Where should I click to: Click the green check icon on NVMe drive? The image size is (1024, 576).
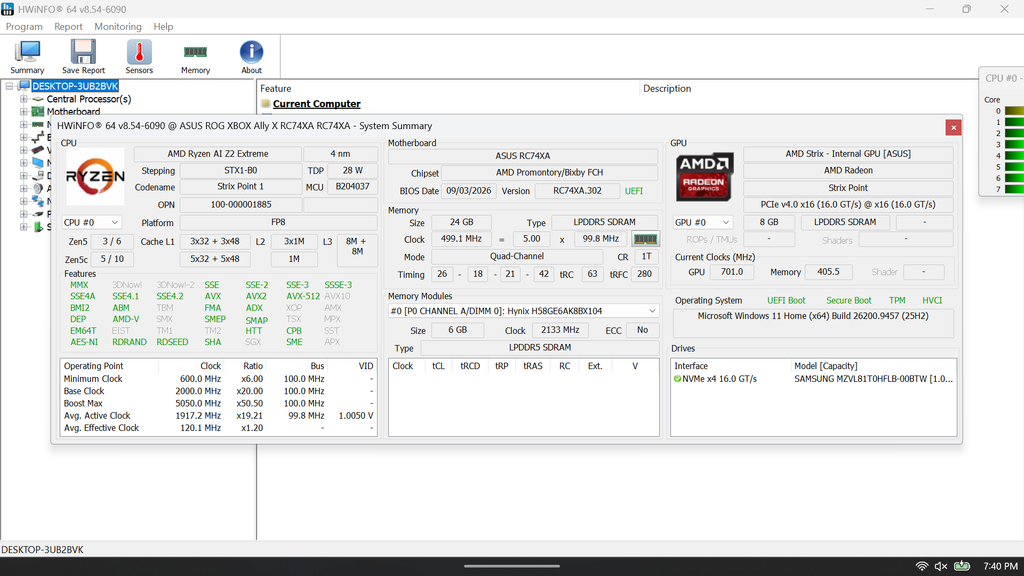click(677, 379)
